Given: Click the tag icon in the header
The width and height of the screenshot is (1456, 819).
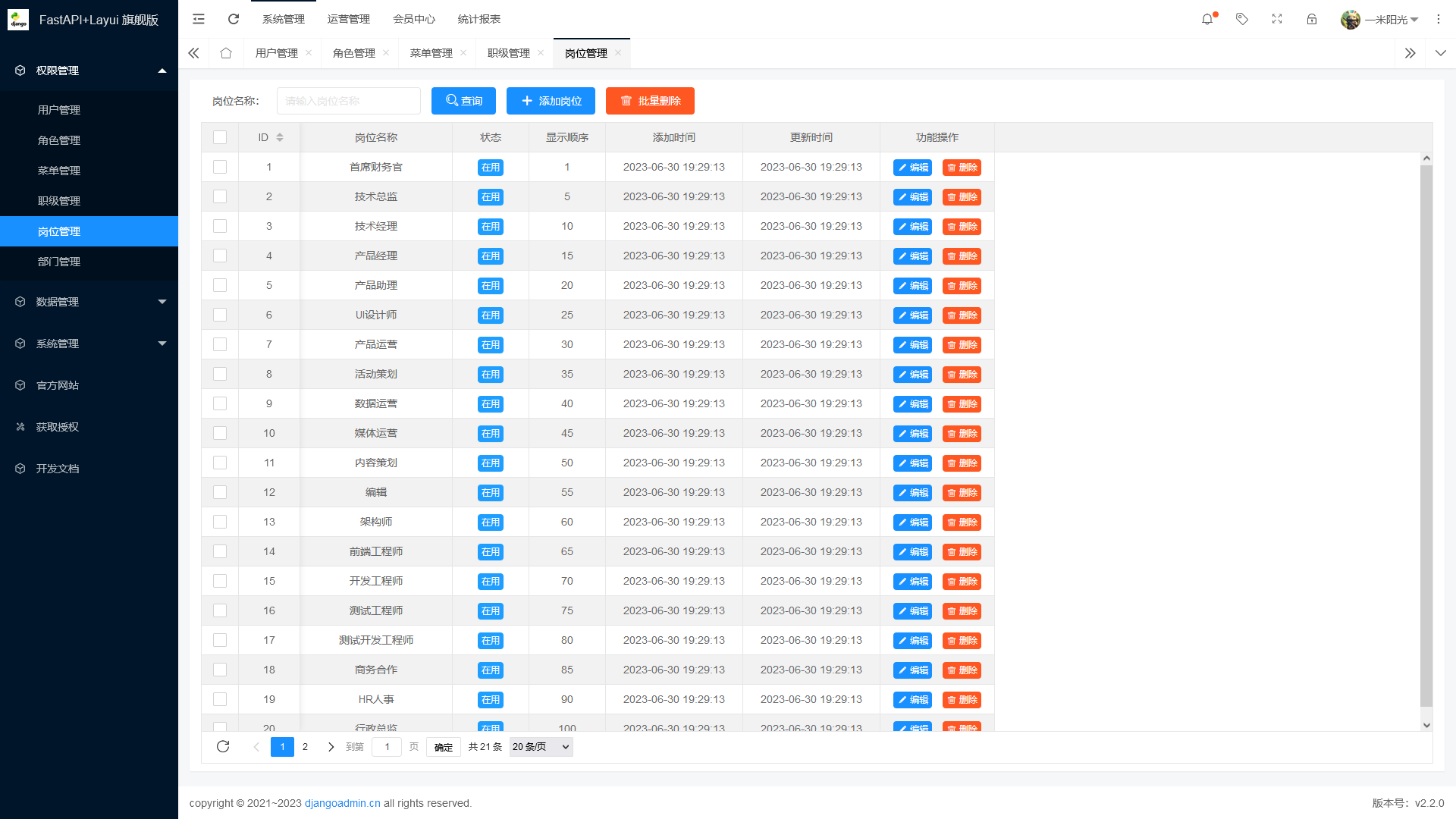Looking at the screenshot, I should (1242, 19).
